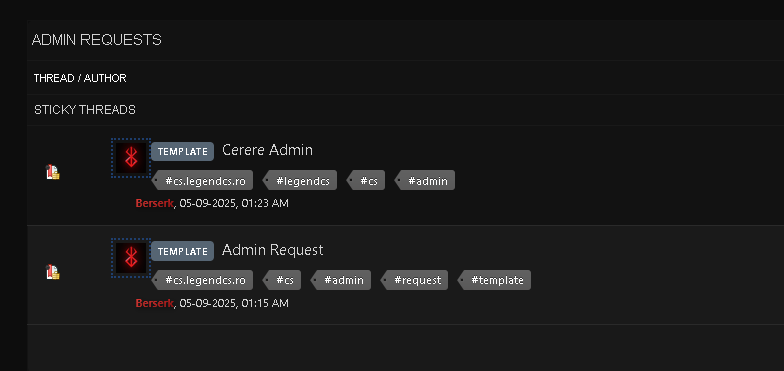Open Berserk profile under Cerere Admin

tap(154, 203)
